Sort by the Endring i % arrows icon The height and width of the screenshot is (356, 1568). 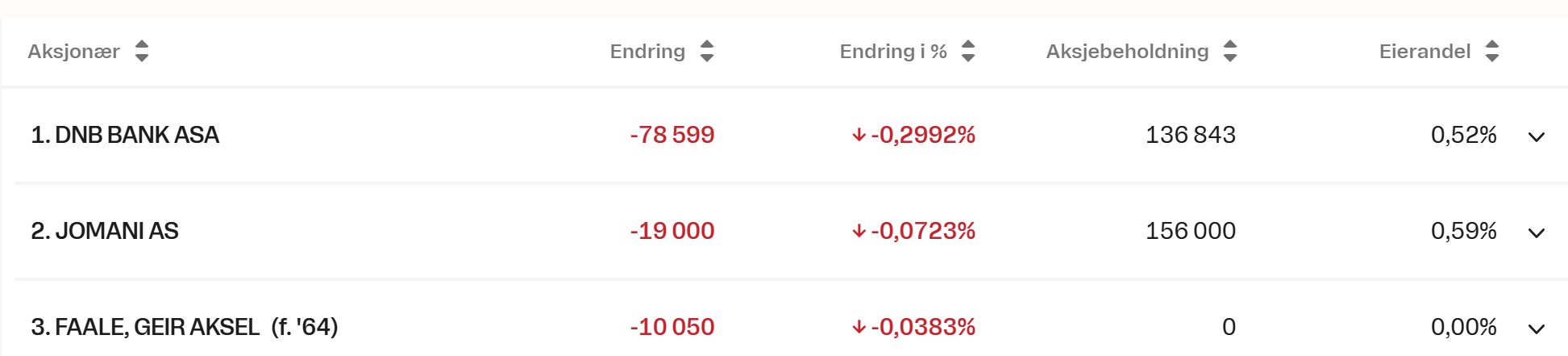click(x=968, y=51)
